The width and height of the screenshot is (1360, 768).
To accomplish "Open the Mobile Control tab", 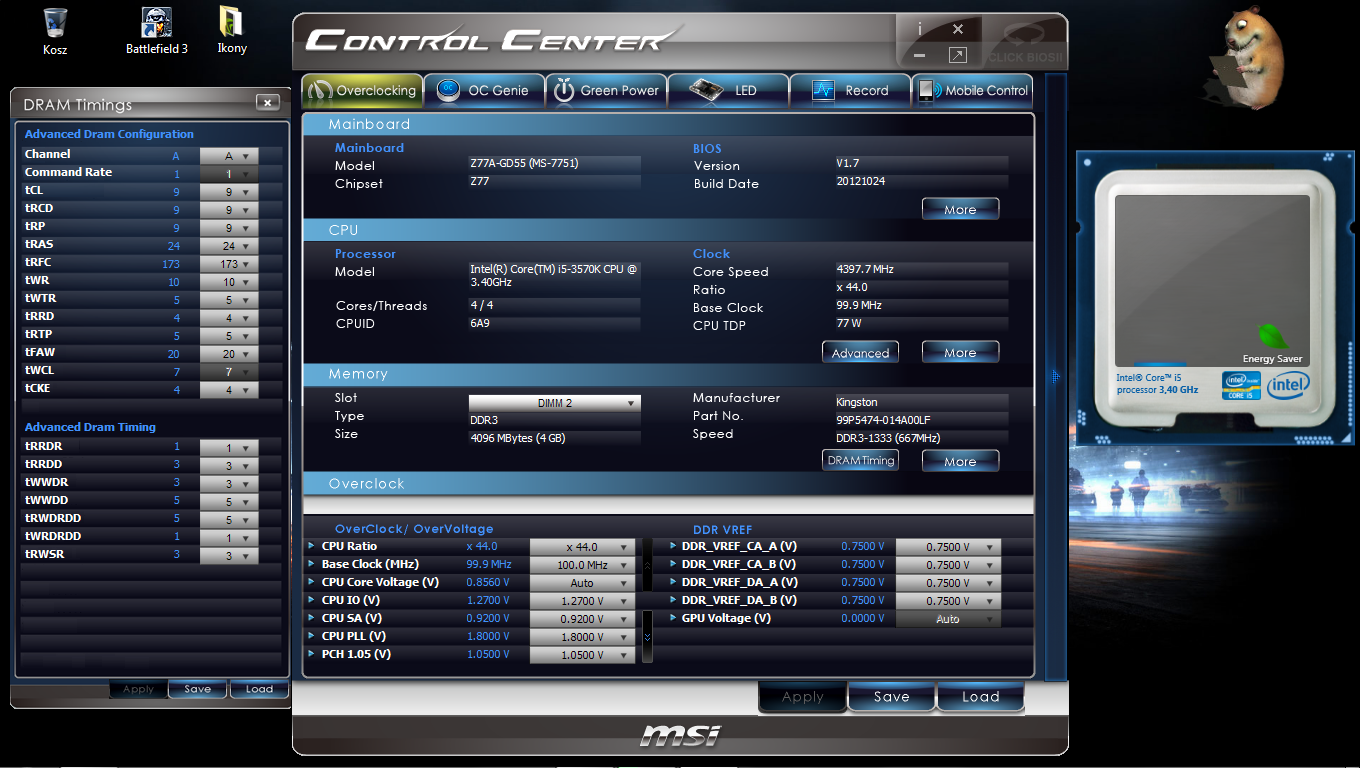I will (972, 90).
